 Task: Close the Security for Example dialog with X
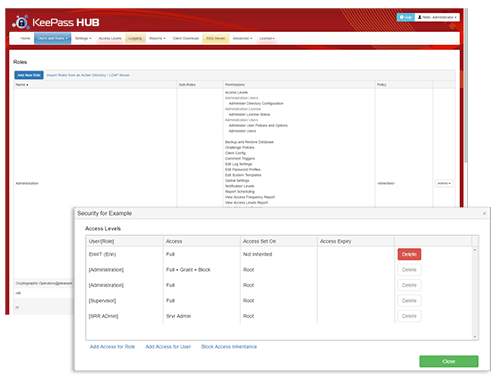pyautogui.click(x=484, y=213)
